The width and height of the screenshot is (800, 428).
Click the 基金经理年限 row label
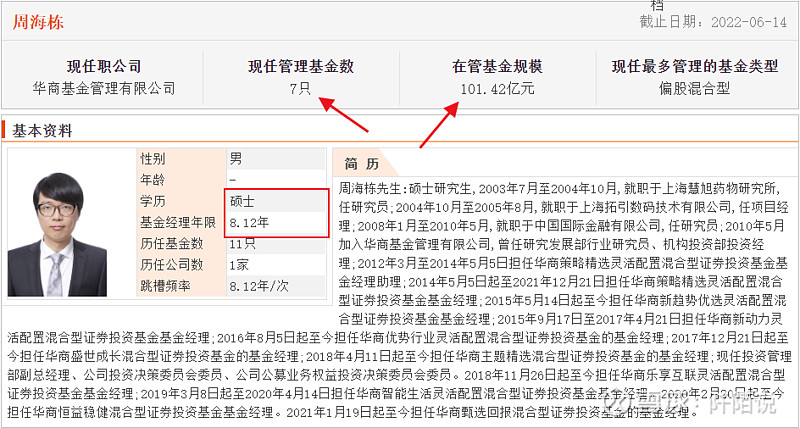pyautogui.click(x=178, y=222)
